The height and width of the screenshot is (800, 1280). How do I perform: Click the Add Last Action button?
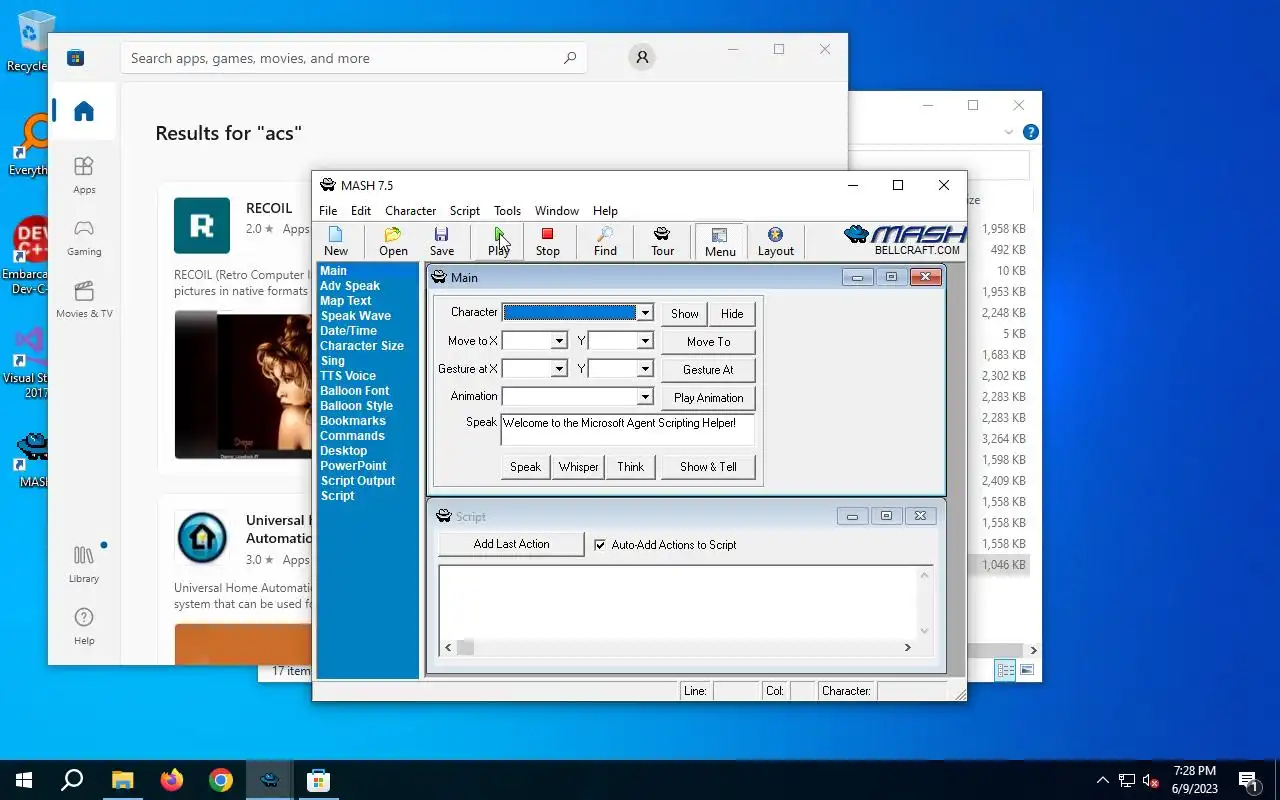pos(511,544)
